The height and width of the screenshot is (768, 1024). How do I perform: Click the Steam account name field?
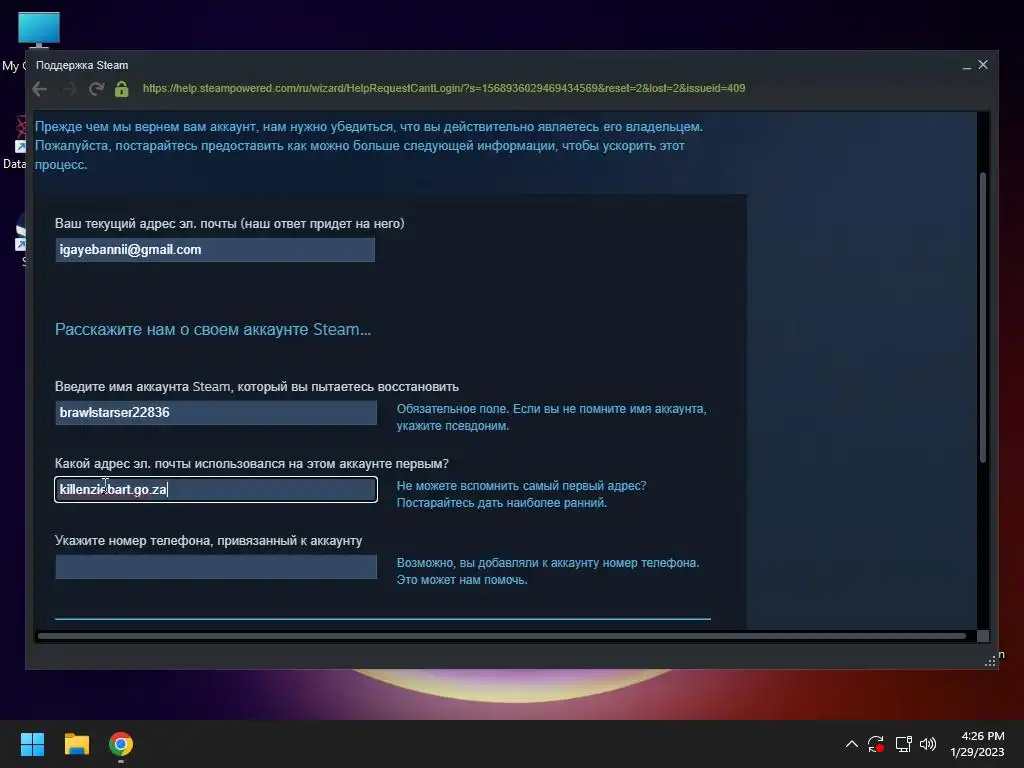coord(216,413)
